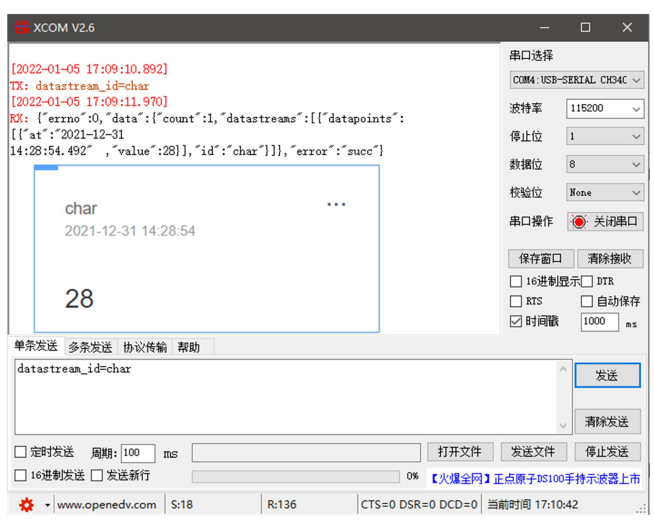This screenshot has width=654, height=521.
Task: Click the 停止发送 button
Action: 607,452
